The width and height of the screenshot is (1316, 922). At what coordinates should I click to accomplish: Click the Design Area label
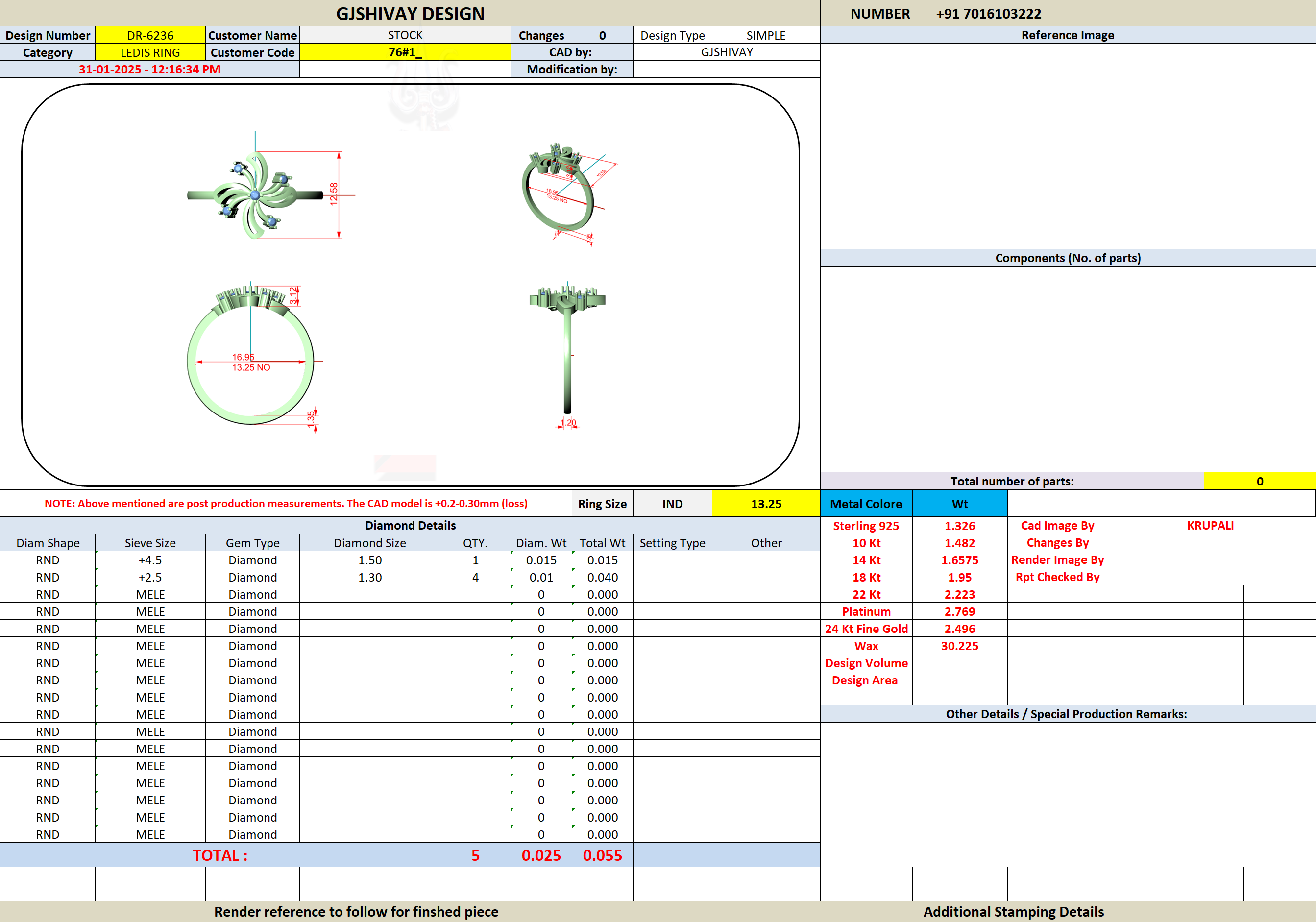[866, 680]
